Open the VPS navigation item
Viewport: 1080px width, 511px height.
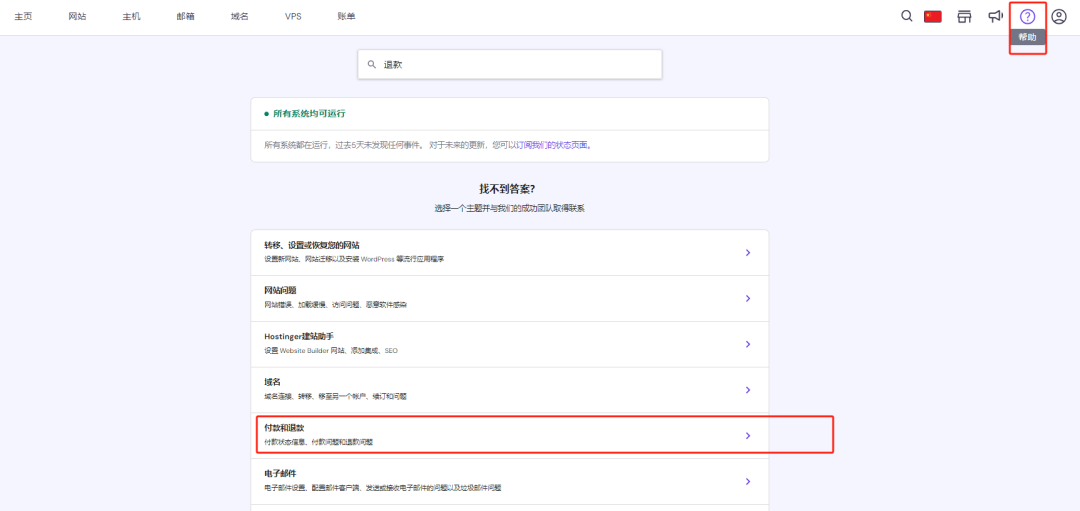click(293, 17)
